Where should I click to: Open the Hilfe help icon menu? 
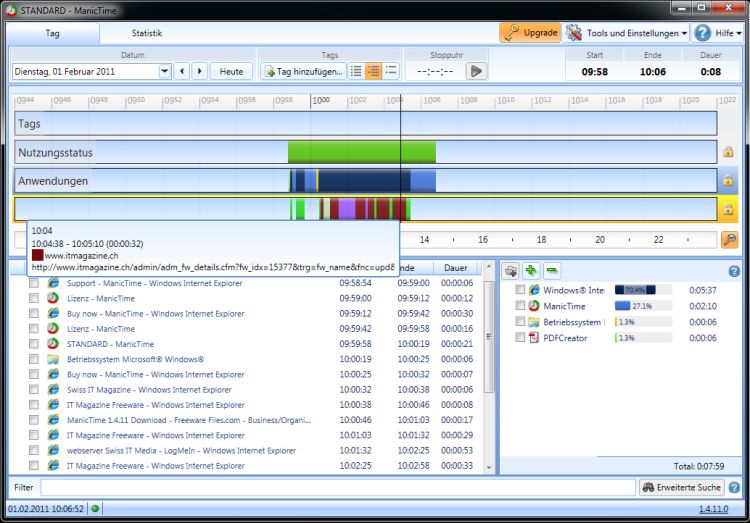click(x=719, y=33)
